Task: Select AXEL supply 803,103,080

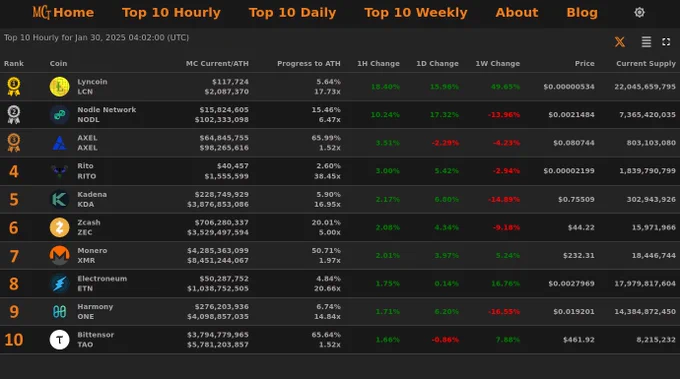Action: [651, 143]
